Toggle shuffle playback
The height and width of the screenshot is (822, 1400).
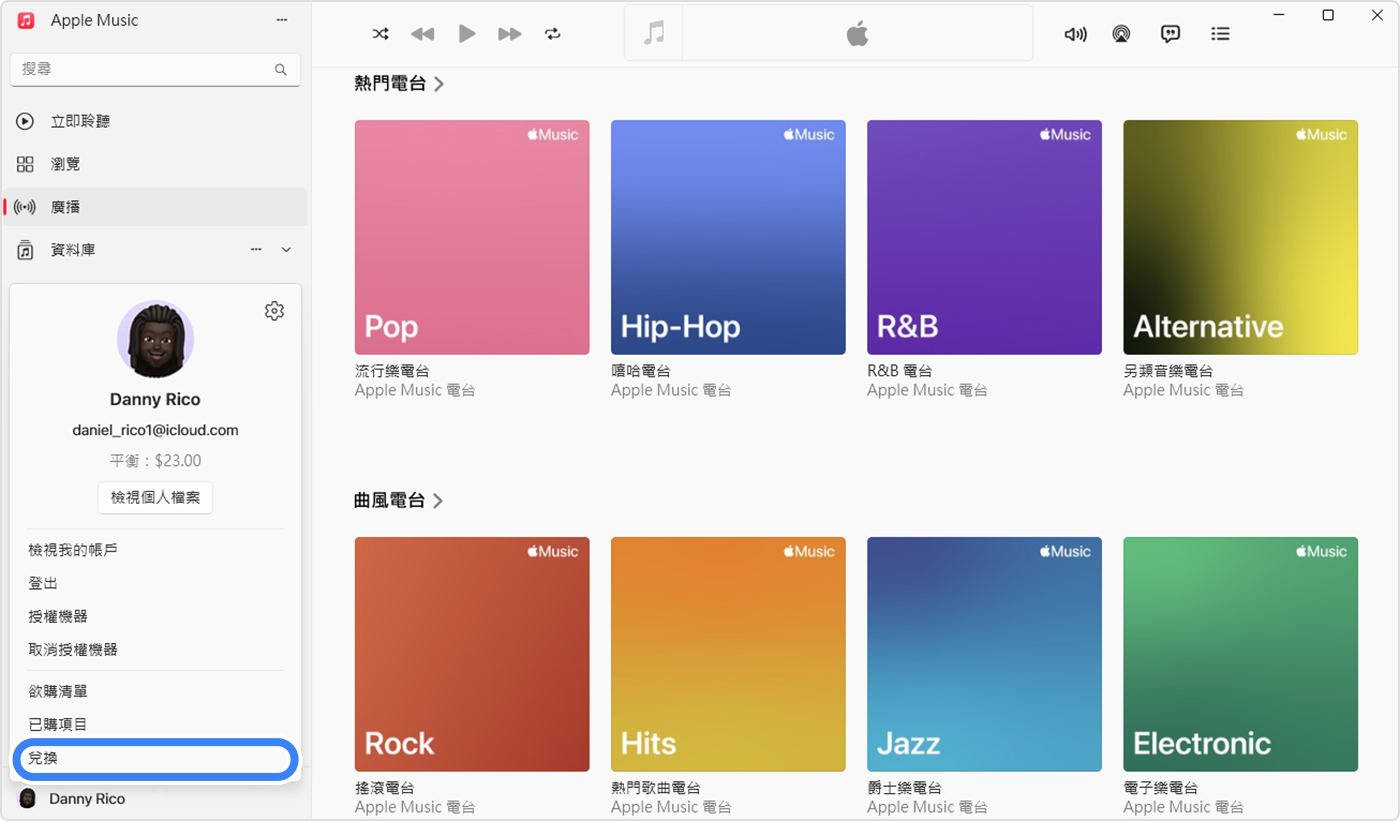click(380, 34)
